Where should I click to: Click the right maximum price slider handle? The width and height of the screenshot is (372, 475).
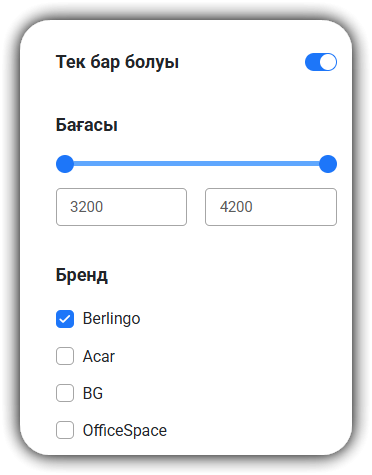328,164
